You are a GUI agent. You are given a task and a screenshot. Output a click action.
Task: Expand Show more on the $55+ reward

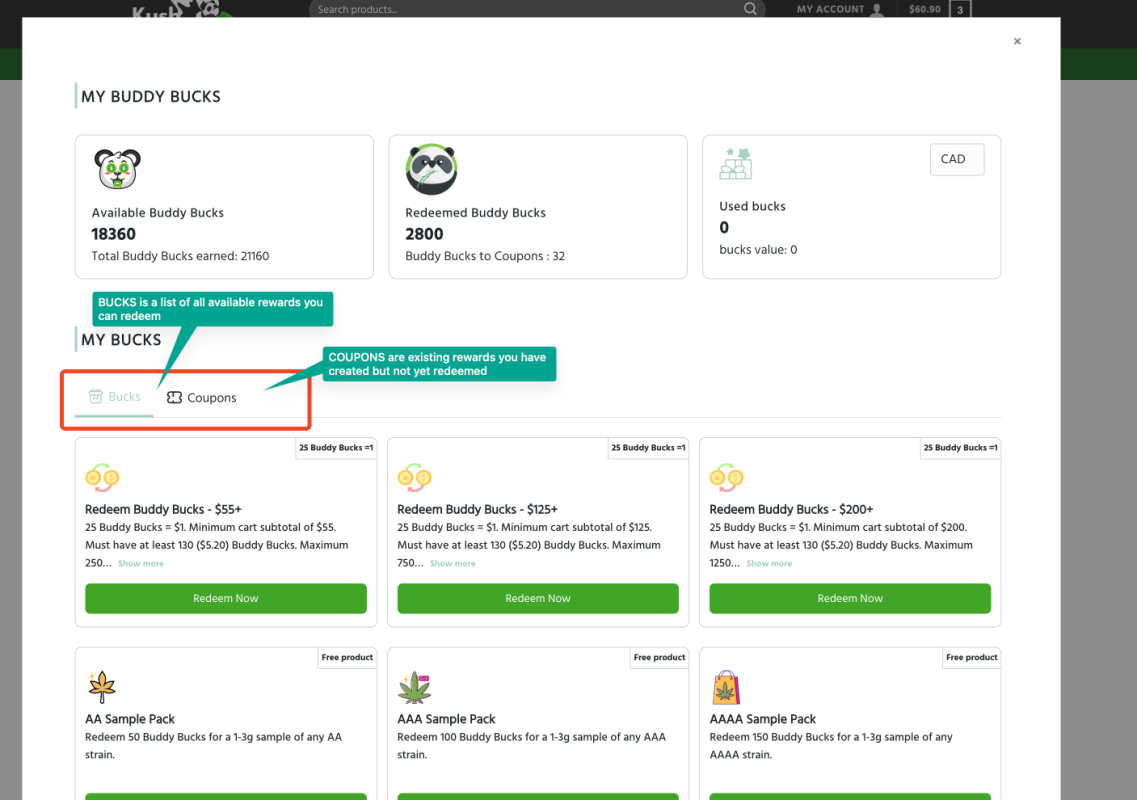coord(138,563)
